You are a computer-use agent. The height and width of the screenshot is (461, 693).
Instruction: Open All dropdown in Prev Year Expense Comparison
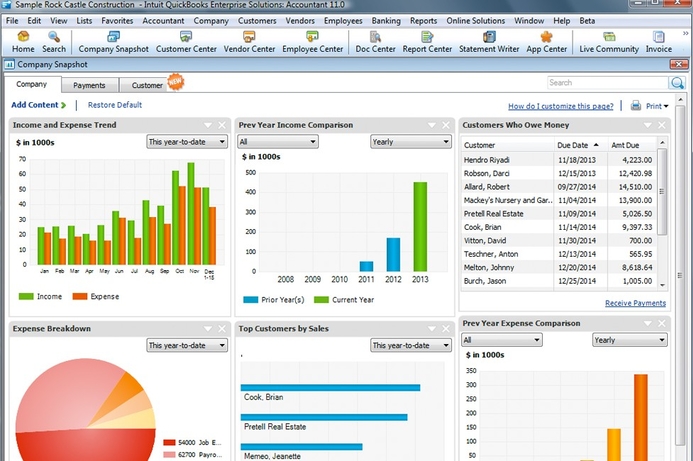point(502,340)
